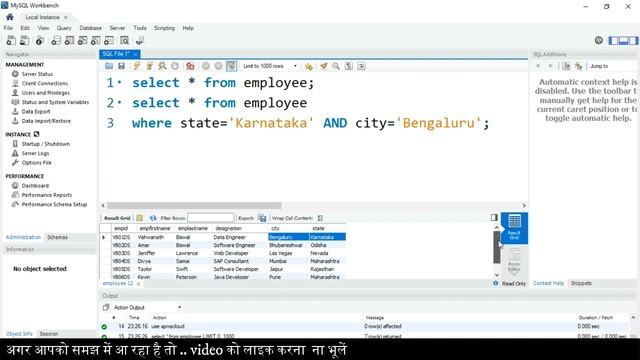The image size is (640, 360).
Task: Switch to the Session tab
Action: coord(49,333)
